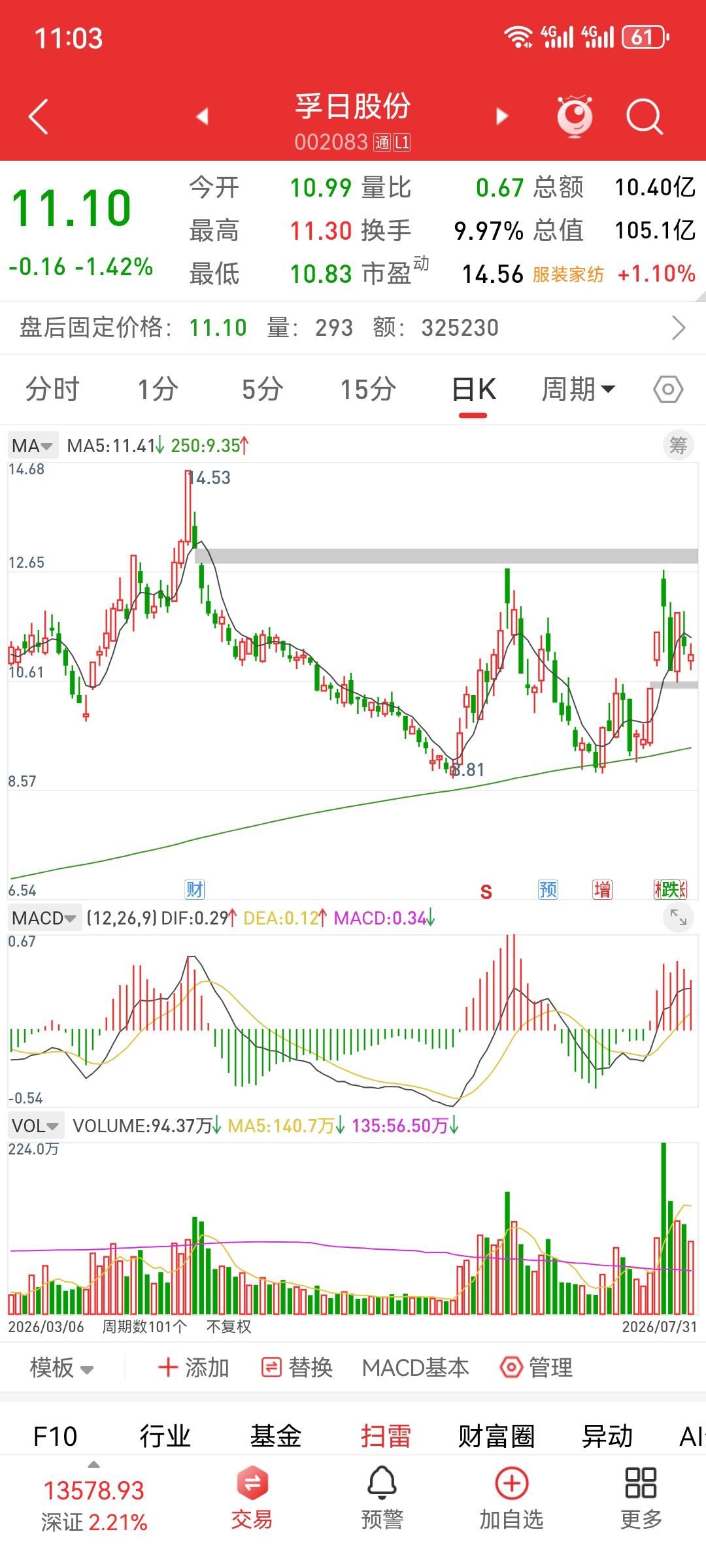This screenshot has width=706, height=1568.
Task: Open the VOL indicator dropdown
Action: pos(36,1126)
